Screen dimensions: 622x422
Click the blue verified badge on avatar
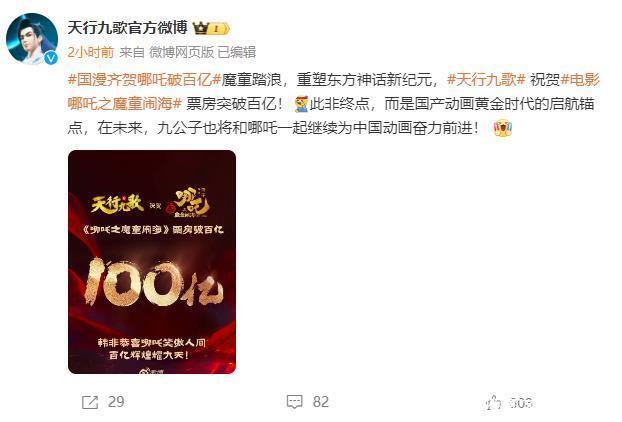point(51,58)
